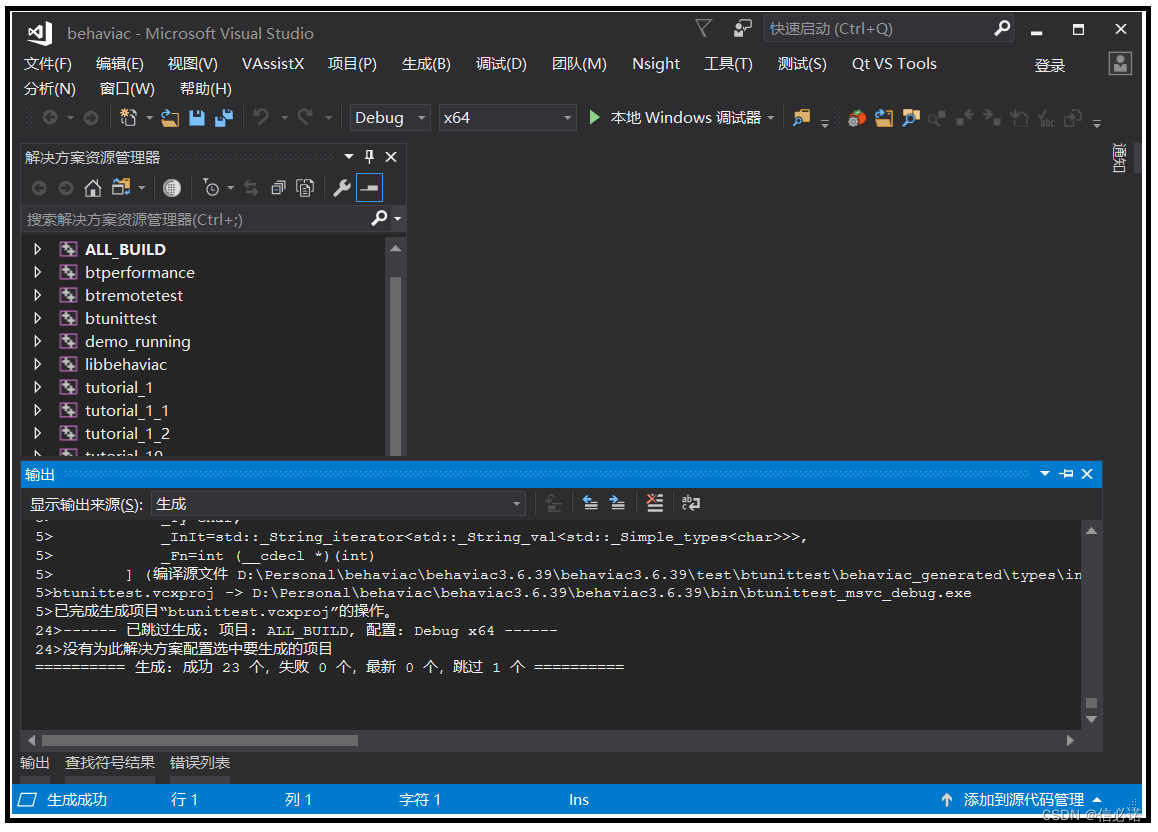Click the Collapse All icon in Solution Explorer

tap(278, 188)
